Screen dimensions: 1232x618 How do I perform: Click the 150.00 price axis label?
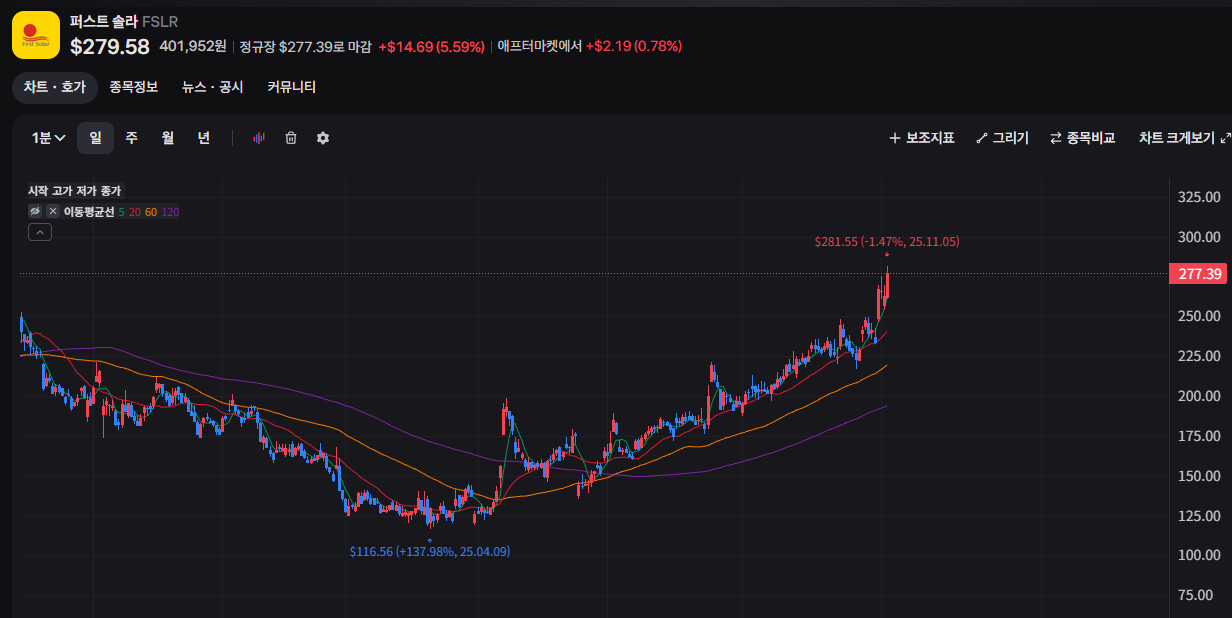(1199, 476)
